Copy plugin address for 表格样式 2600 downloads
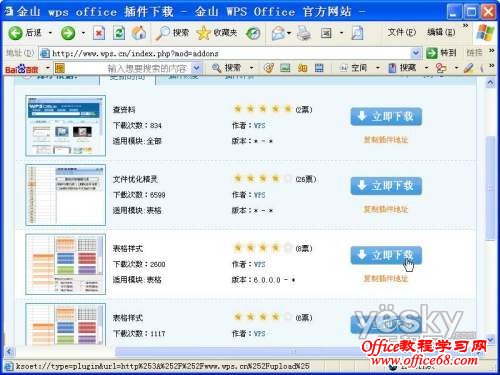 point(386,279)
